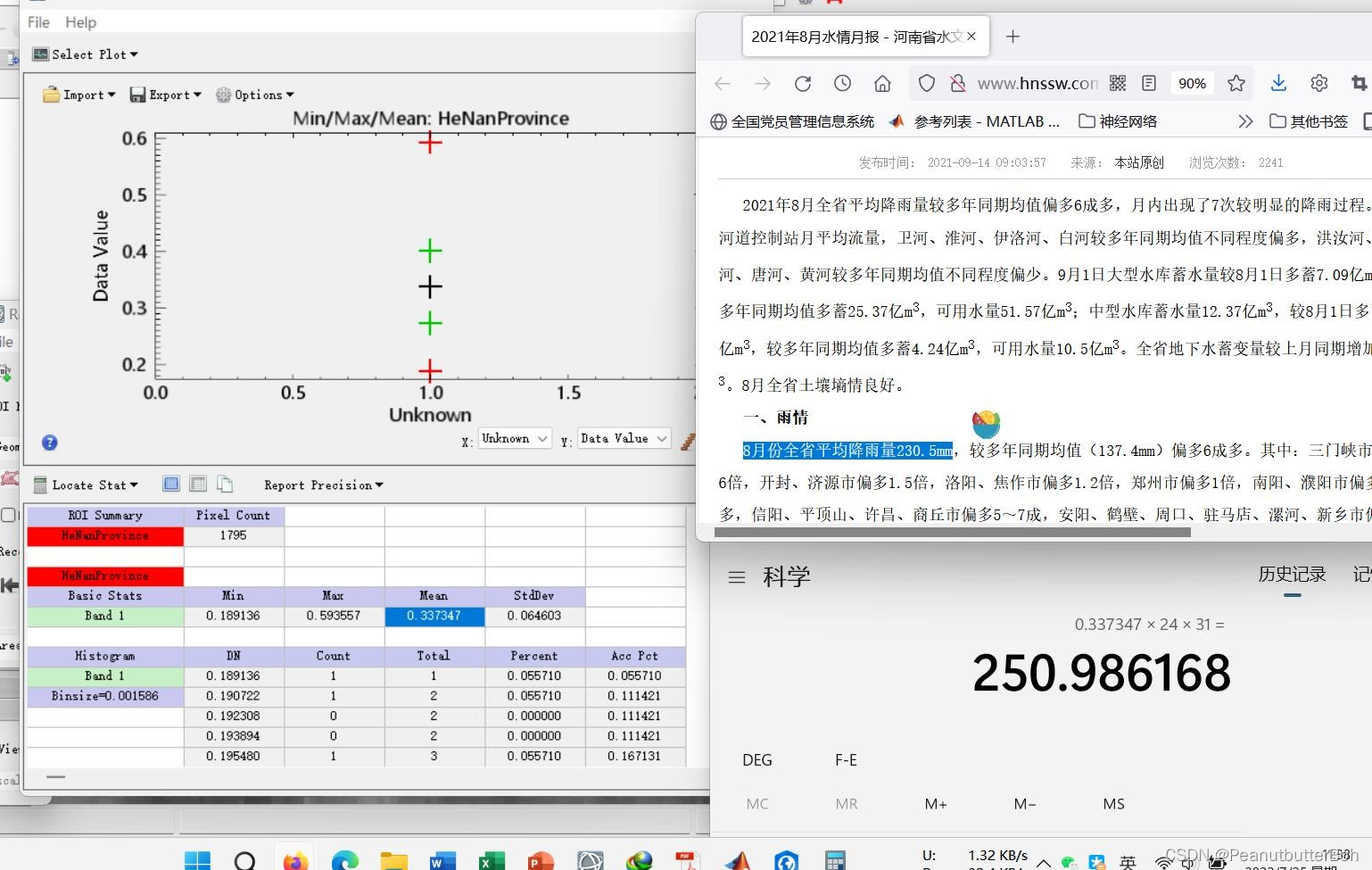Click the Locate Stat calculator icon
The width and height of the screenshot is (1372, 870).
(x=40, y=484)
